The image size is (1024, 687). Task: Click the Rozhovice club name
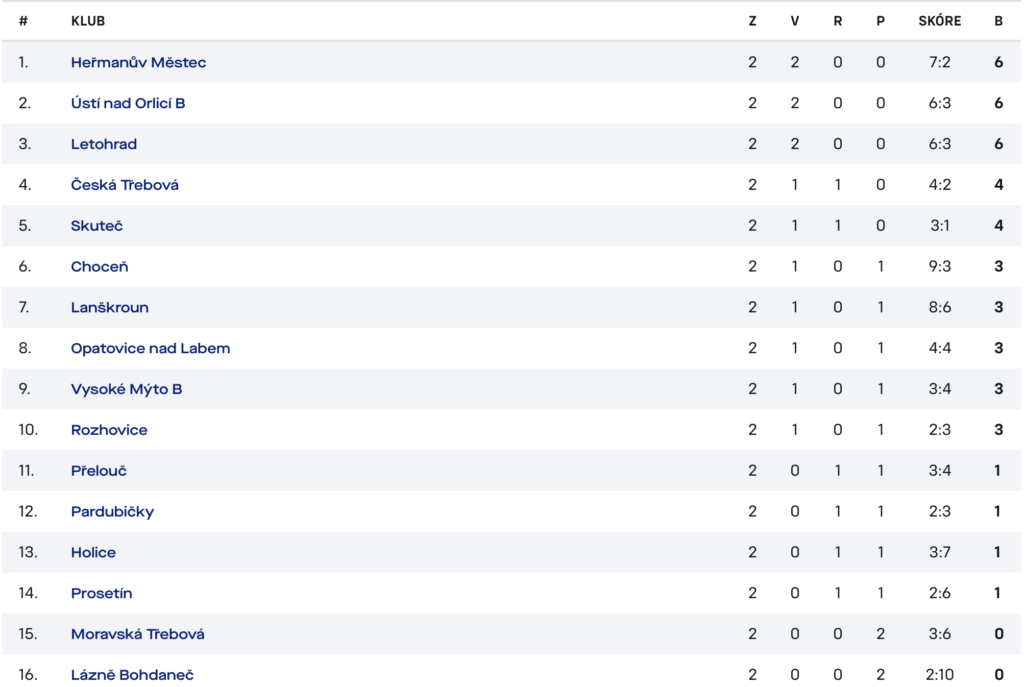click(109, 430)
